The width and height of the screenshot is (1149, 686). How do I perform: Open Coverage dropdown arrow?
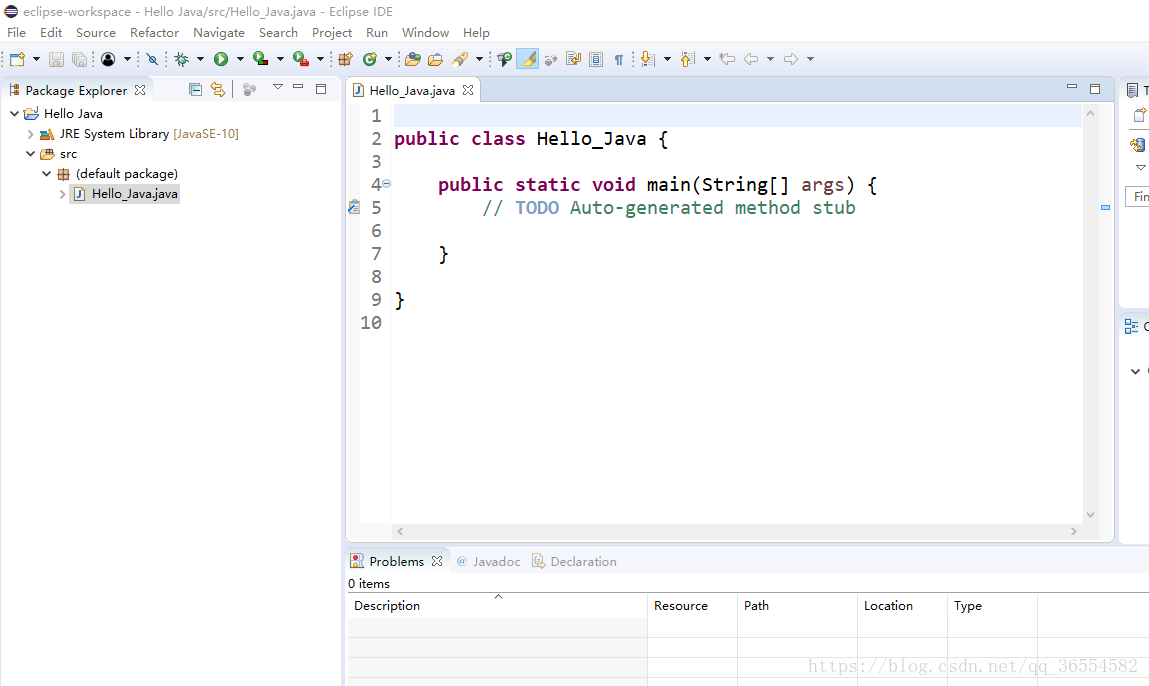280,59
